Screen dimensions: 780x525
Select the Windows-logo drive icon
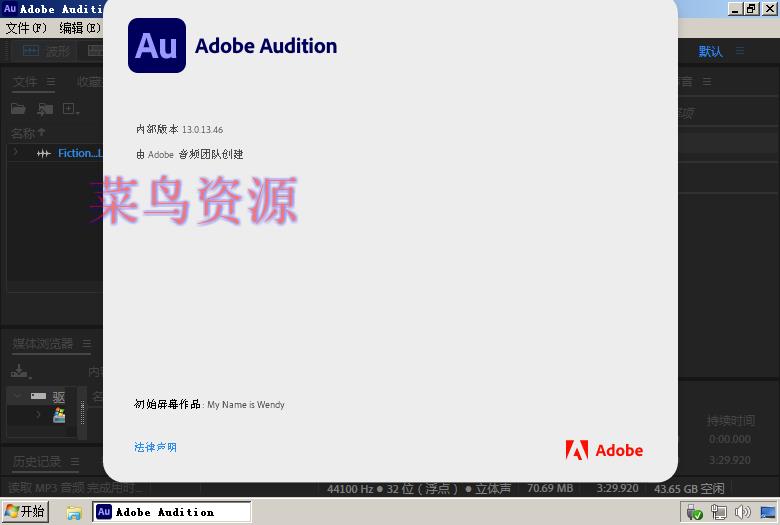59,415
